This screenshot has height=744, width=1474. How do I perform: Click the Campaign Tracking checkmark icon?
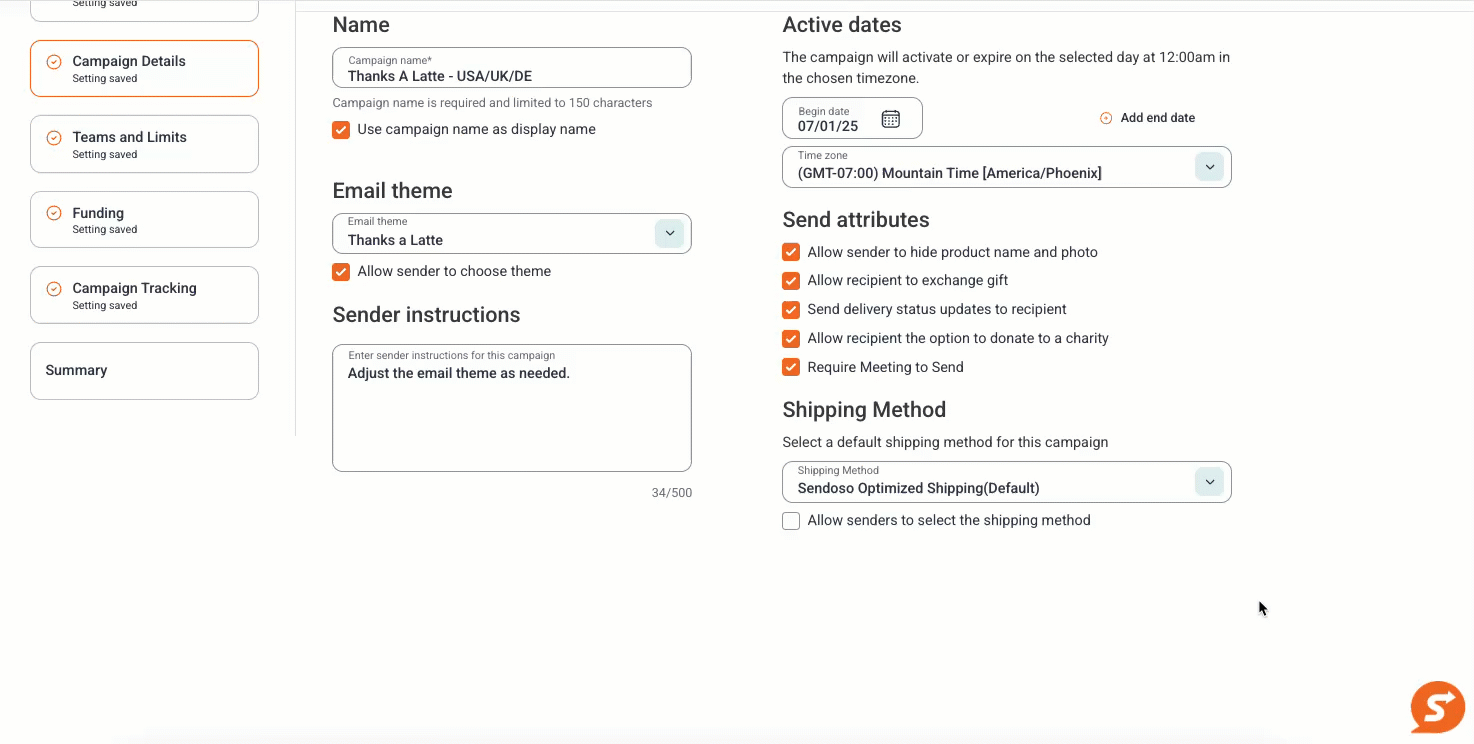[54, 289]
